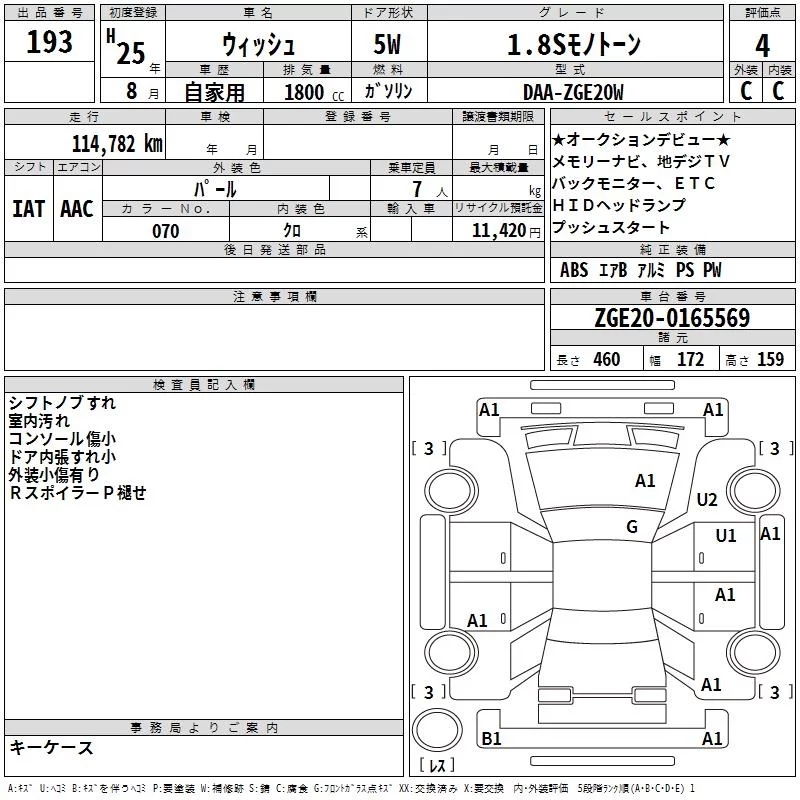Select the U2 dent mark on fender
Image resolution: width=800 pixels, height=800 pixels.
coord(707,499)
